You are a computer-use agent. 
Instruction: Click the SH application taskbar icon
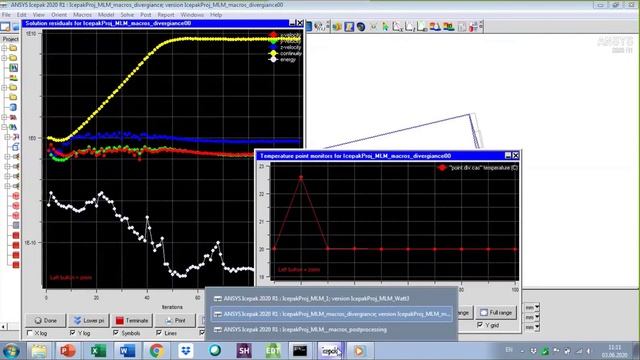244,351
